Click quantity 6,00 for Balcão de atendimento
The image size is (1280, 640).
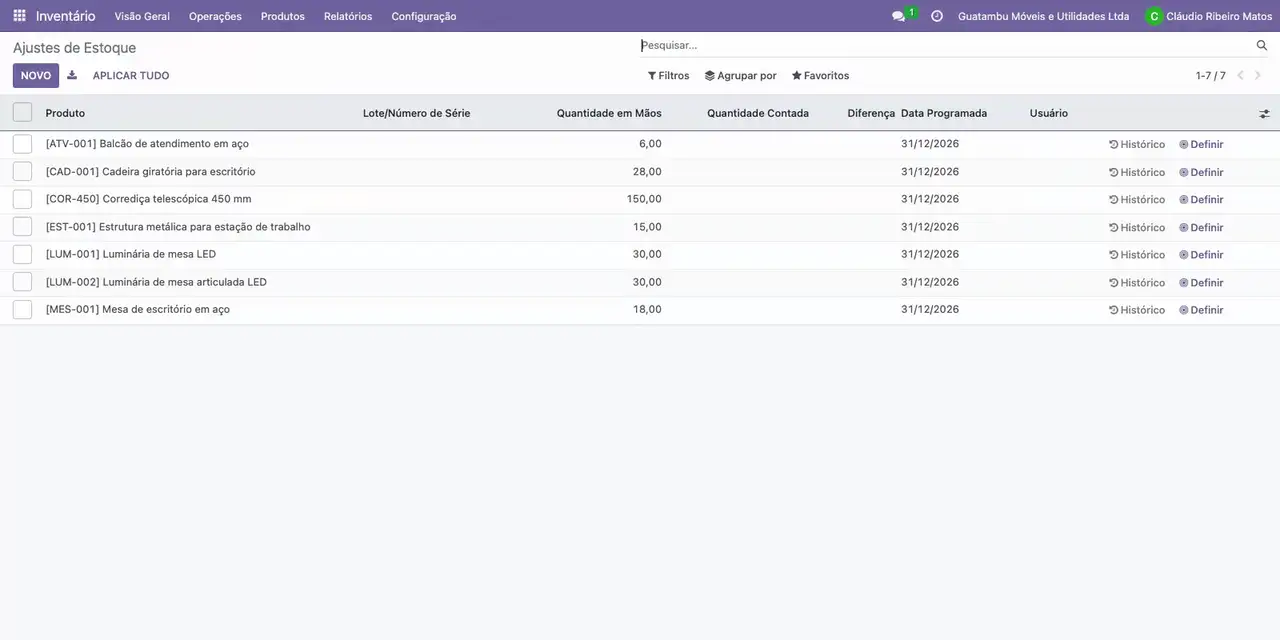pyautogui.click(x=650, y=144)
